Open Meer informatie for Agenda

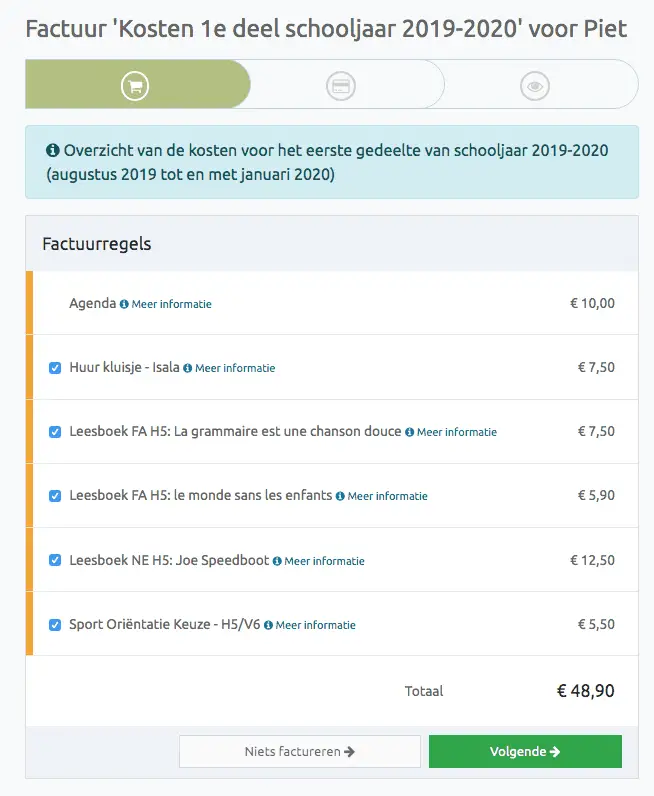point(172,304)
